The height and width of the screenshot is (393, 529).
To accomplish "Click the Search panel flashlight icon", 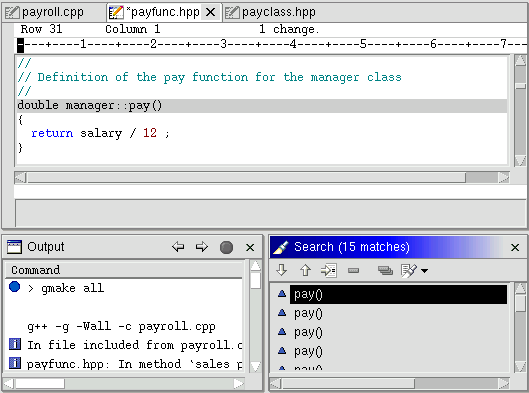I will pyautogui.click(x=281, y=247).
